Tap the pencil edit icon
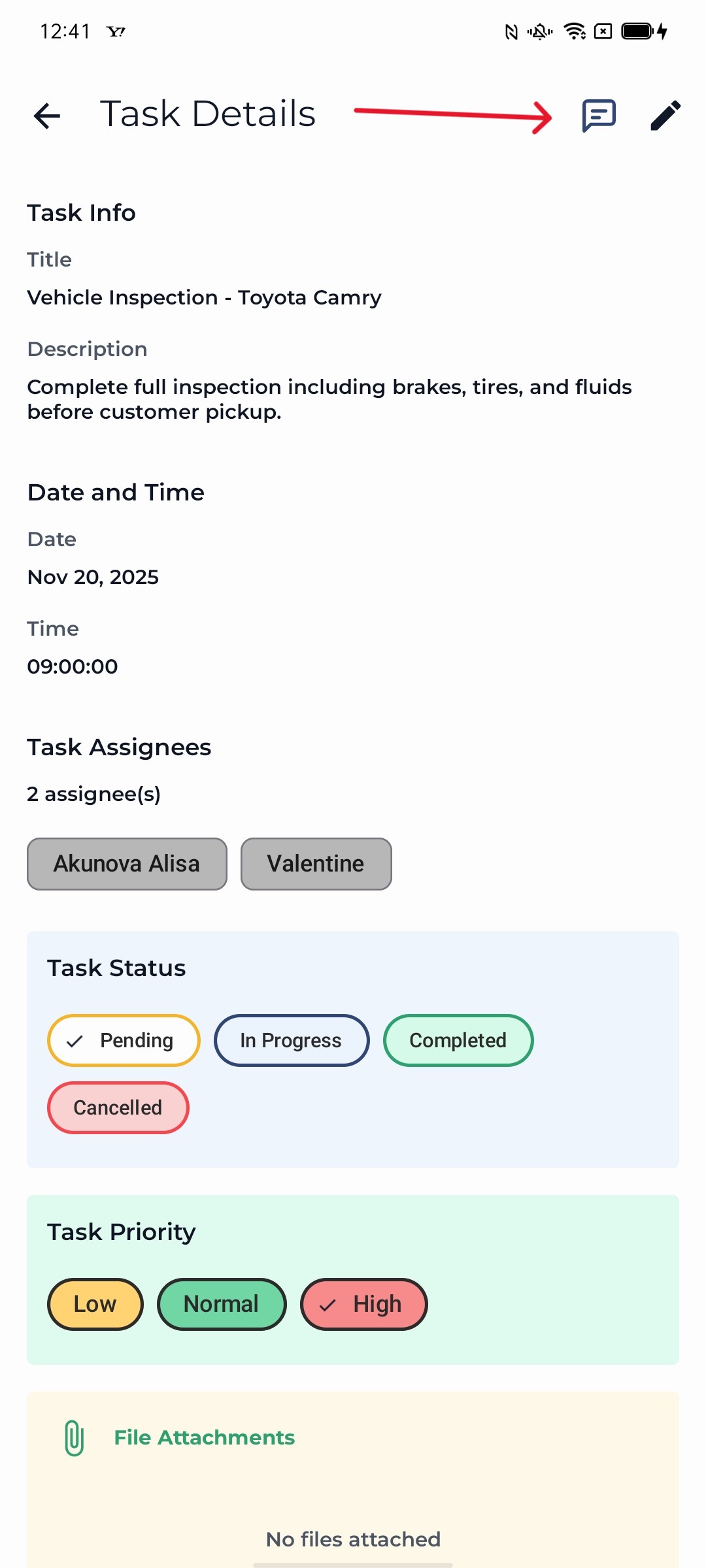Viewport: 706px width, 1568px height. 665,116
